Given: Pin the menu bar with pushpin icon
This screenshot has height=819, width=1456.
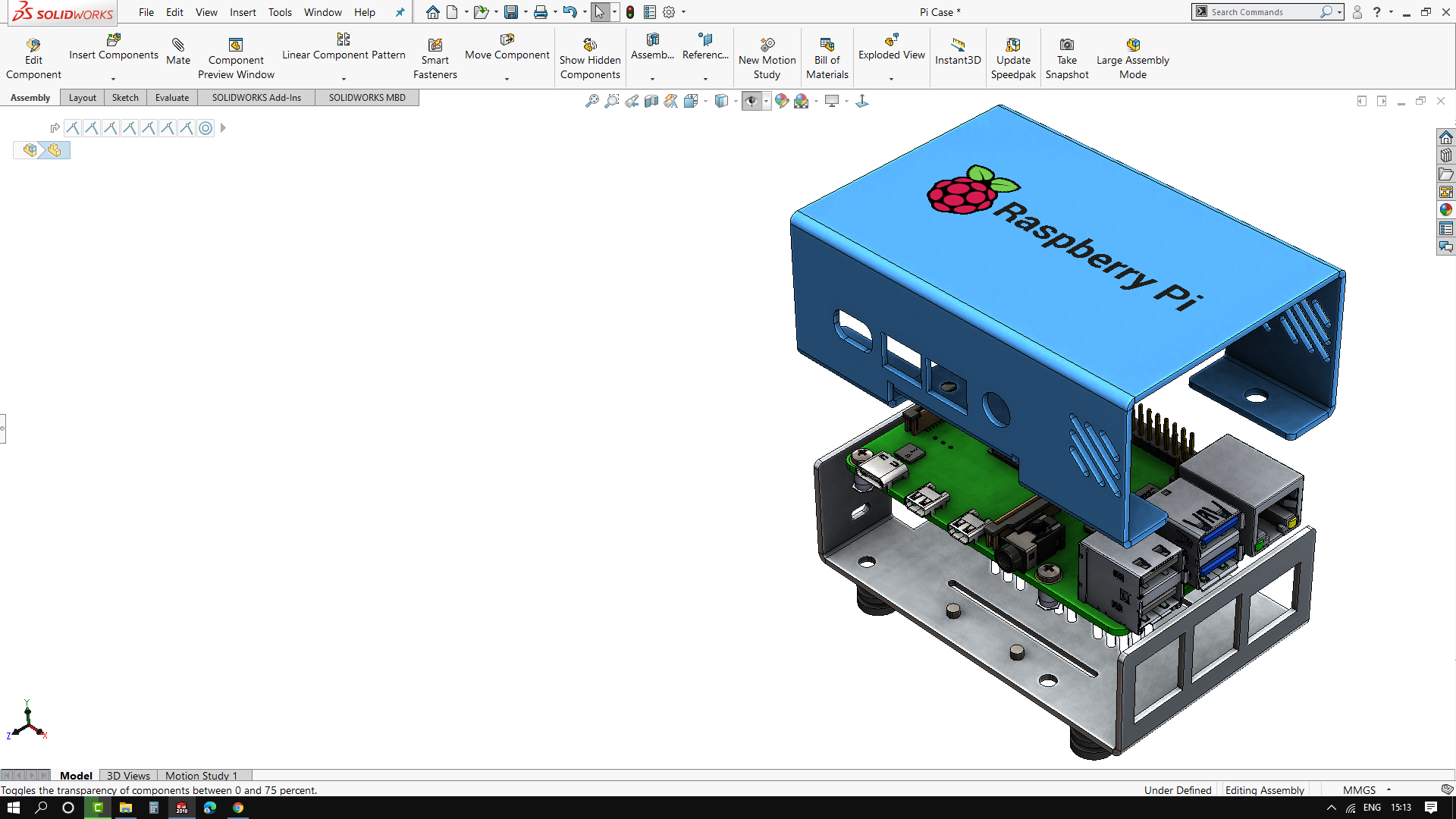Looking at the screenshot, I should coord(400,12).
